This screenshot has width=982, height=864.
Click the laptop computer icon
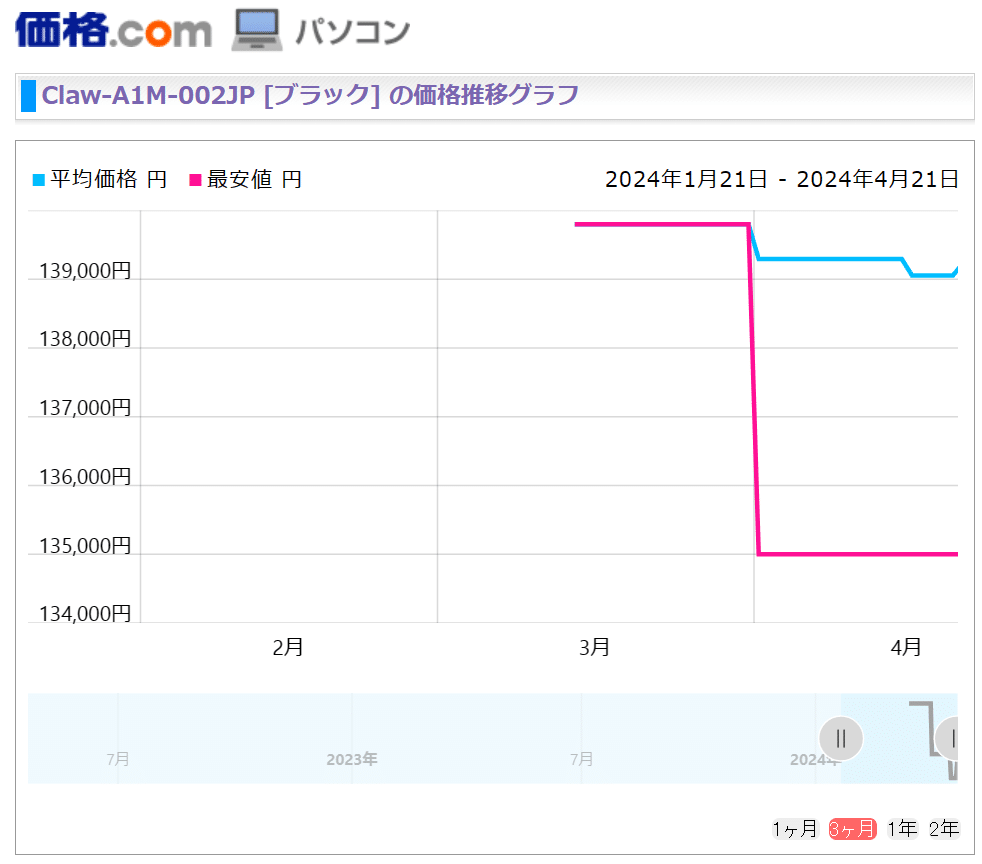(257, 30)
